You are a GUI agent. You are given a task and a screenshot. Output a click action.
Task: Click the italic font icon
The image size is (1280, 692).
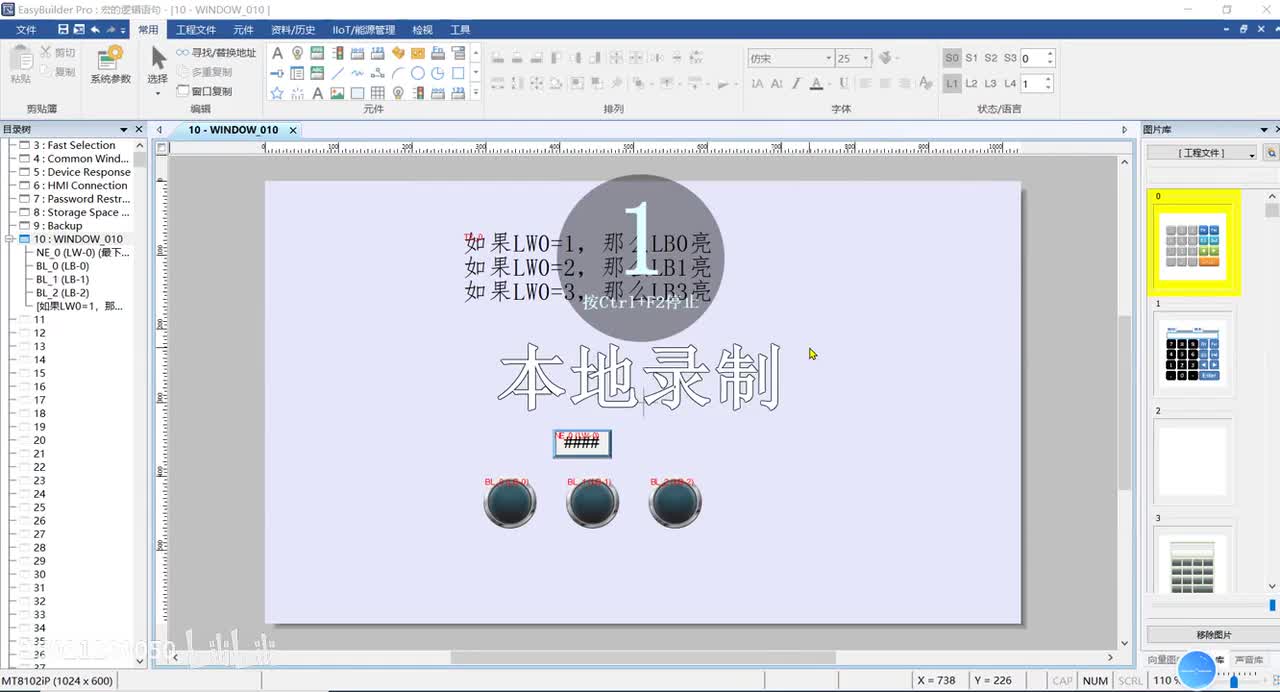[797, 84]
